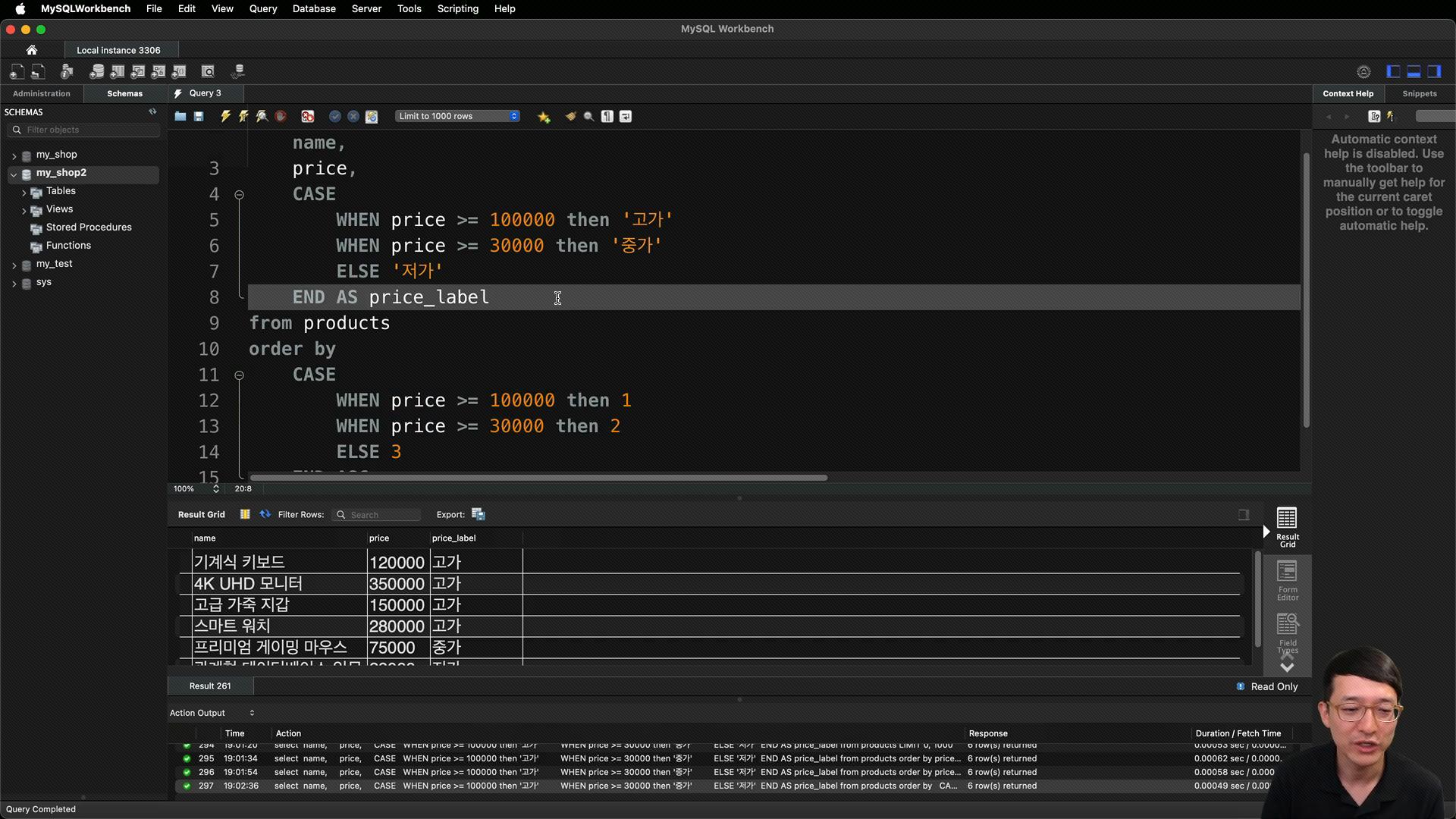Toggle the left sidebar panel
The height and width of the screenshot is (819, 1456).
(1393, 71)
